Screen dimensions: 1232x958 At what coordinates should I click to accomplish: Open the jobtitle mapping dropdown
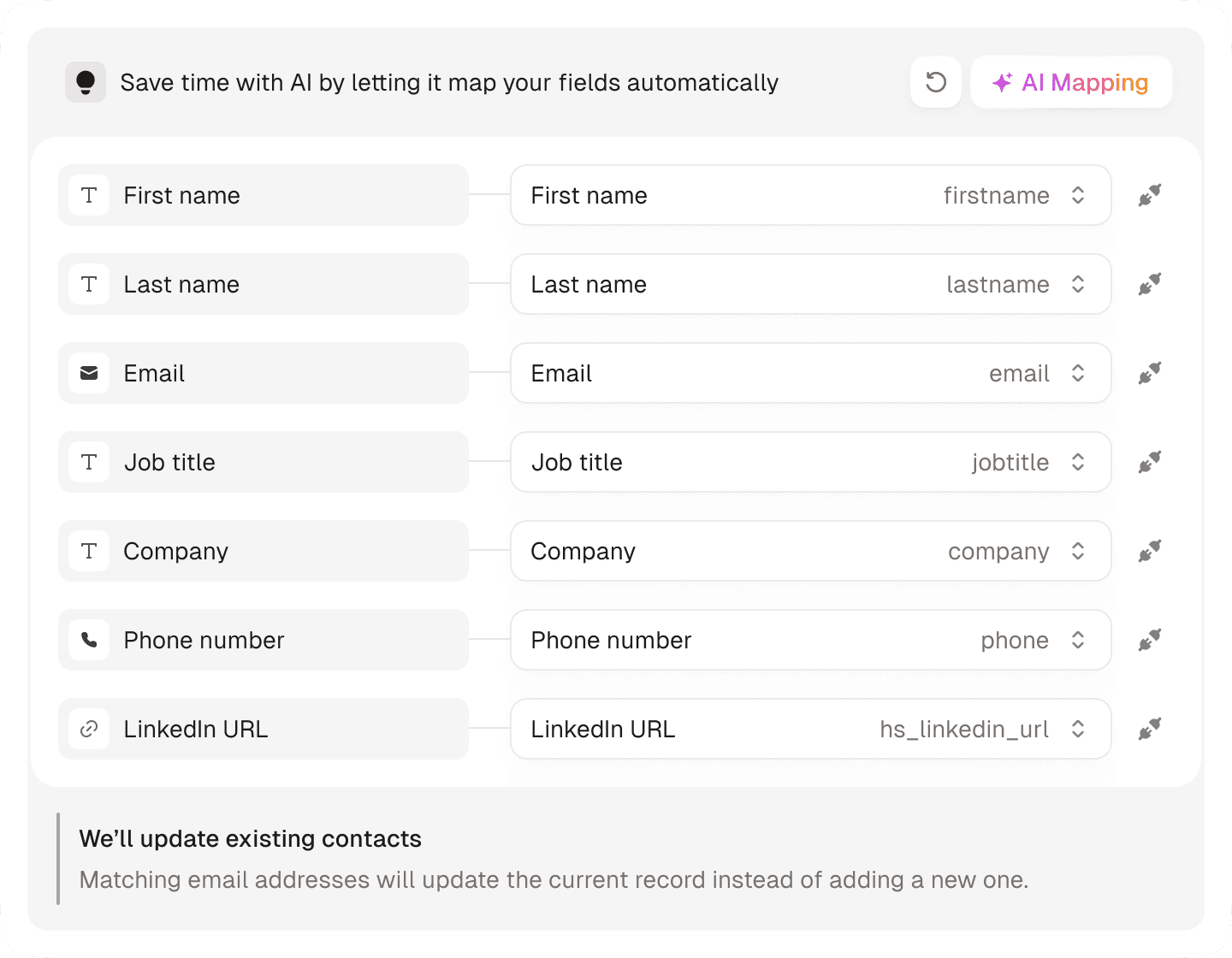1078,462
